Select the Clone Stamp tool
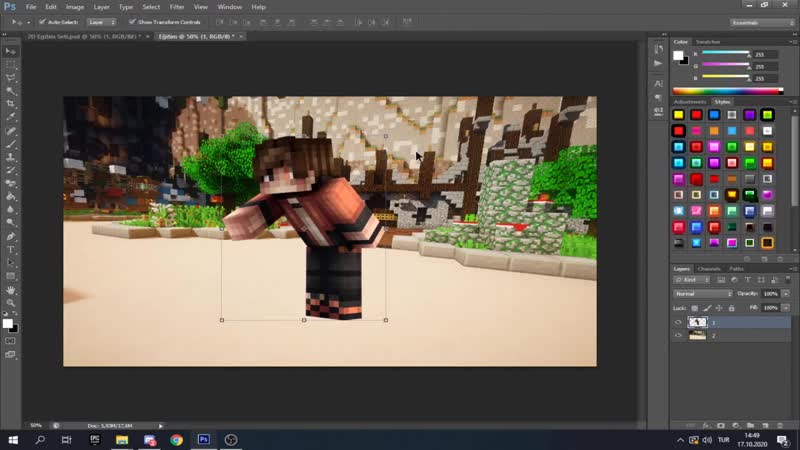The image size is (800, 450). (x=10, y=157)
